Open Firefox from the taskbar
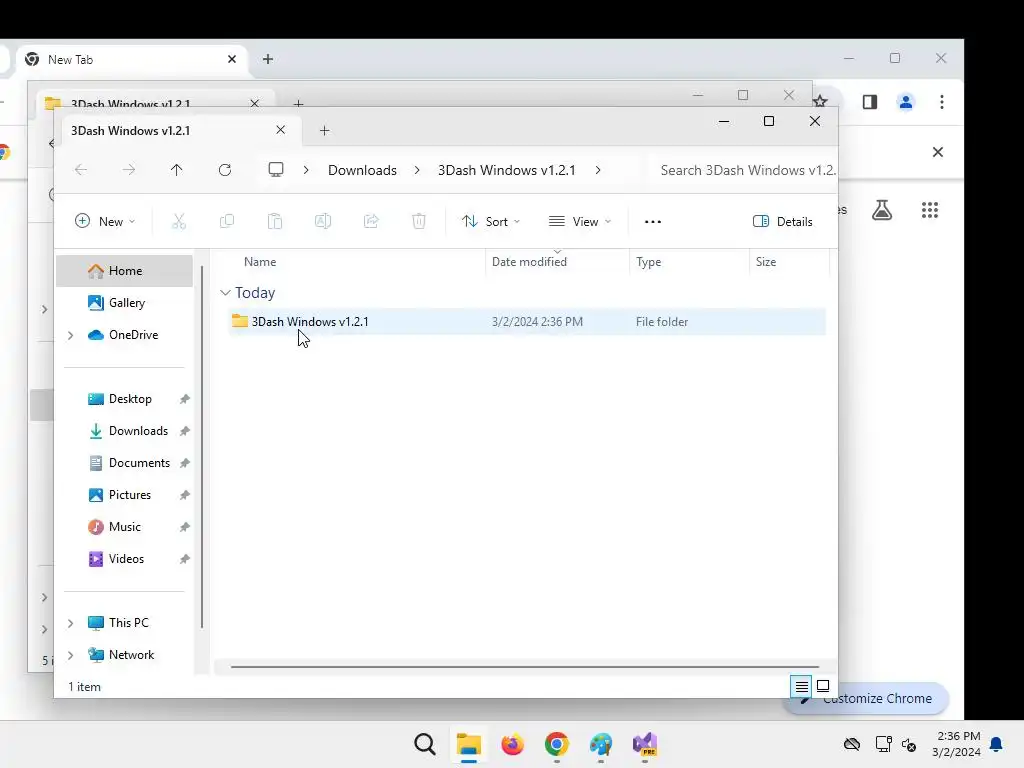 pos(513,744)
